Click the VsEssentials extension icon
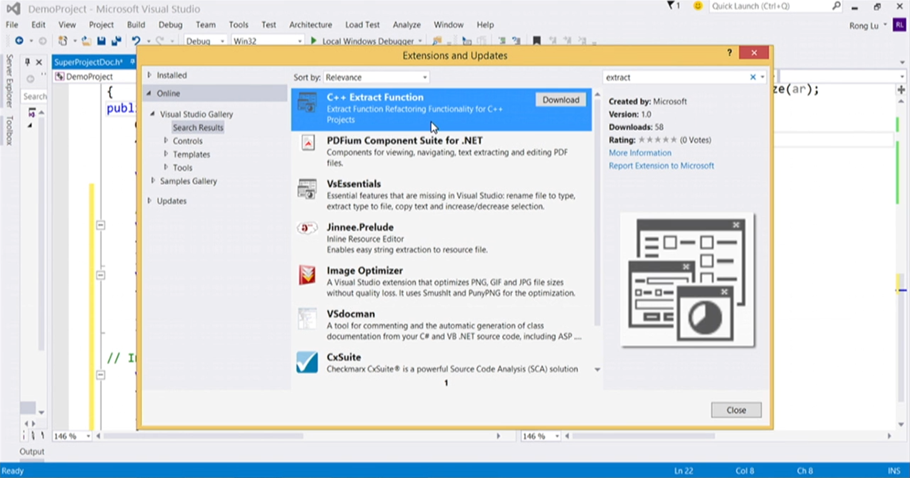 click(307, 189)
